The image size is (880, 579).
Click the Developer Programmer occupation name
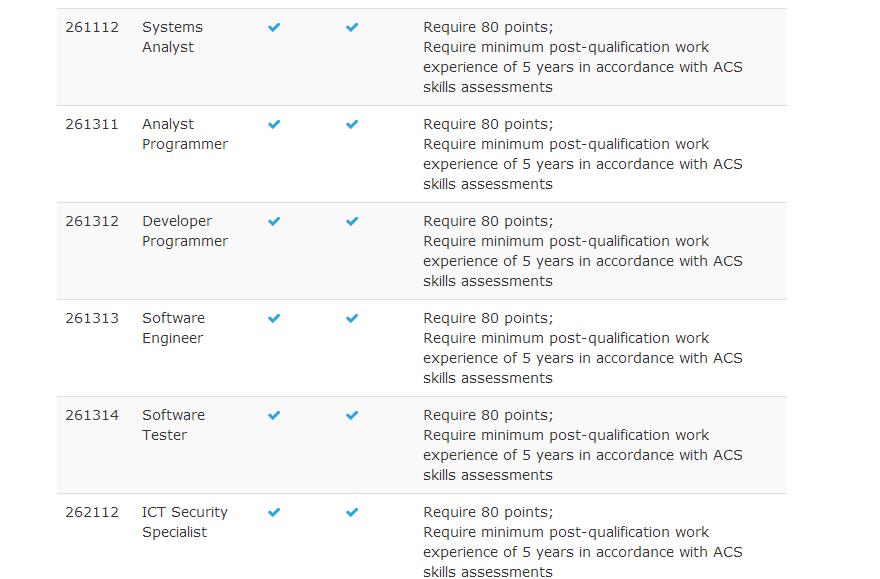185,231
